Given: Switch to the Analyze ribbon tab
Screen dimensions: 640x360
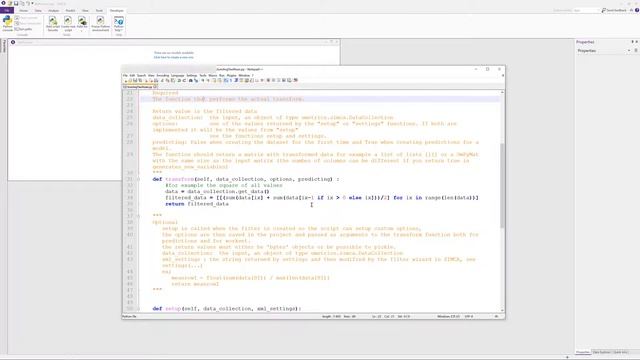Looking at the screenshot, I should 53,10.
